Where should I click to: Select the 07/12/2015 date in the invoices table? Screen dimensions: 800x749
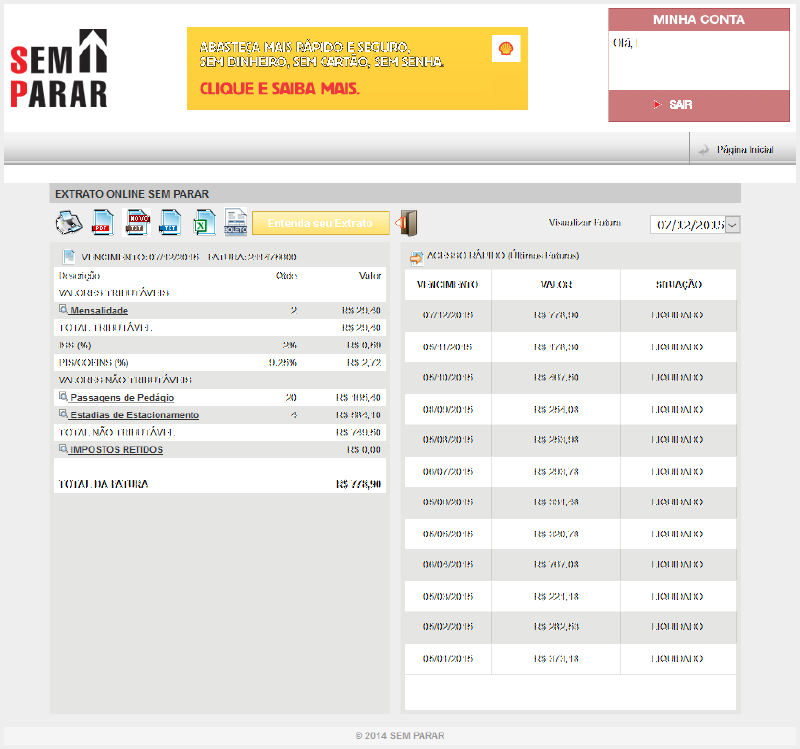coord(447,315)
